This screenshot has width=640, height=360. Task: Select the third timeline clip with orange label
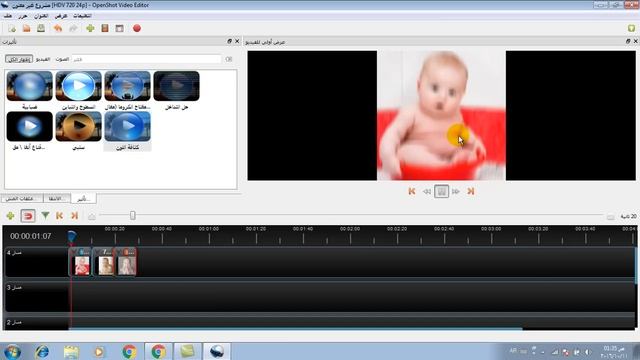point(127,262)
